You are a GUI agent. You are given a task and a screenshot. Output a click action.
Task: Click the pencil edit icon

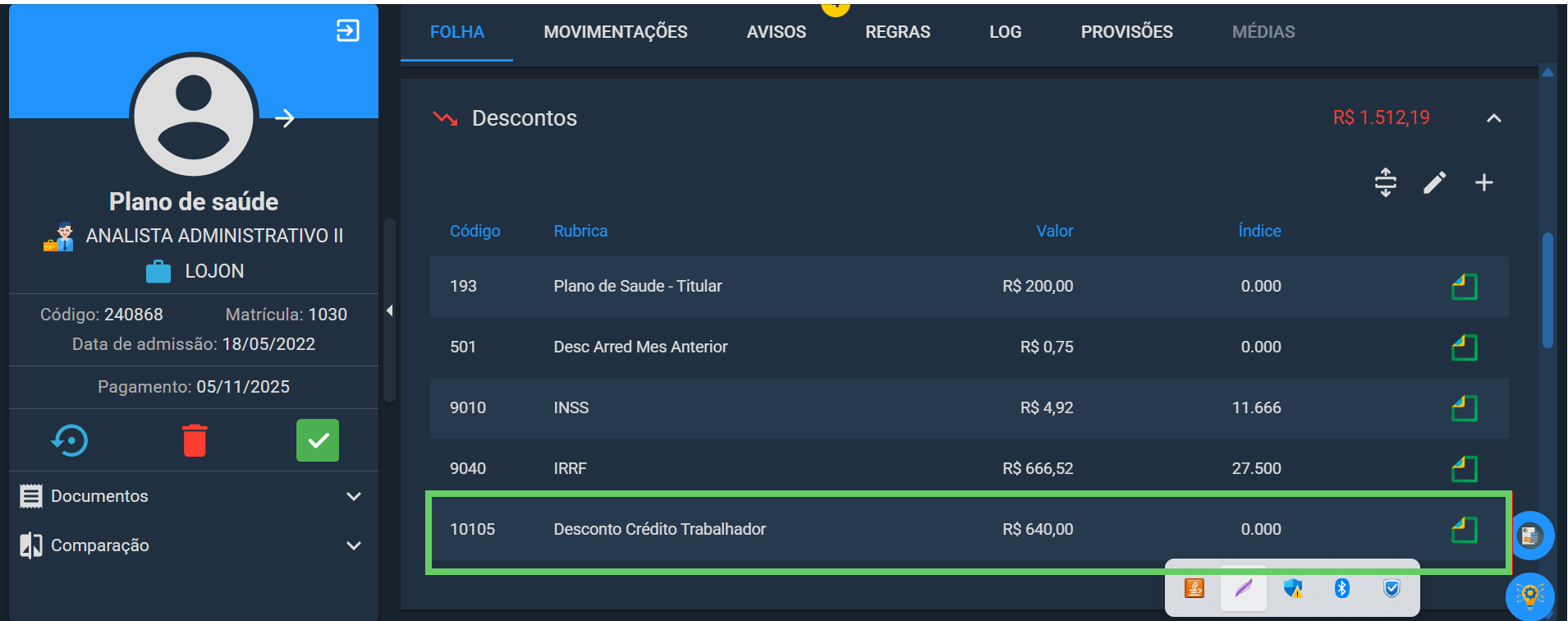[x=1435, y=182]
